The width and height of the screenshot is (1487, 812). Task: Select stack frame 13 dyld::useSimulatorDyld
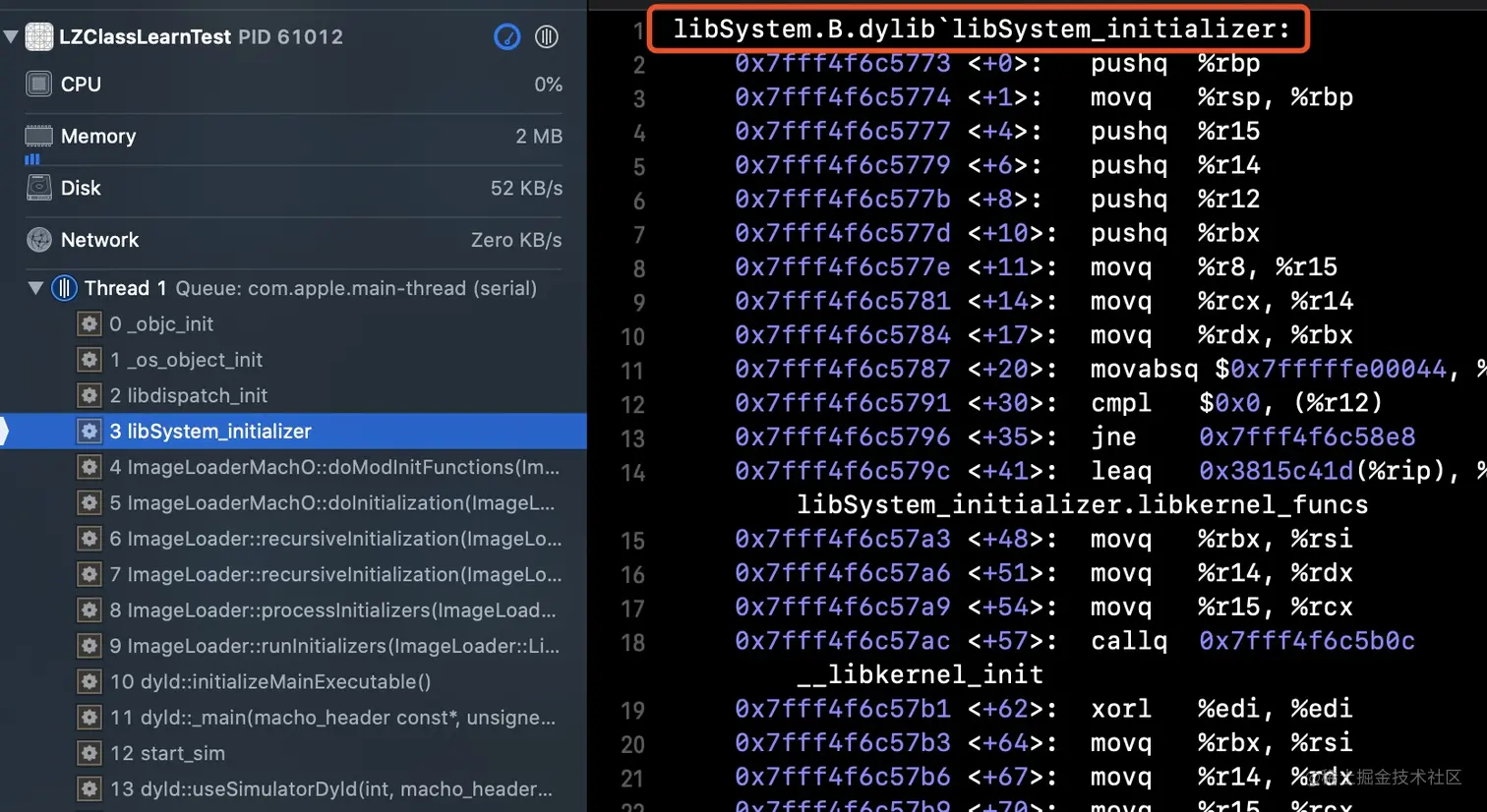click(x=293, y=789)
